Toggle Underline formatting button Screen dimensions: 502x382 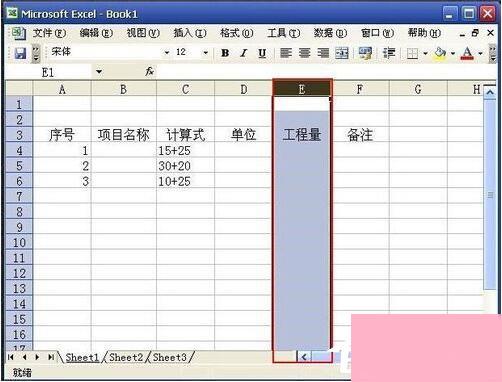pyautogui.click(x=262, y=53)
